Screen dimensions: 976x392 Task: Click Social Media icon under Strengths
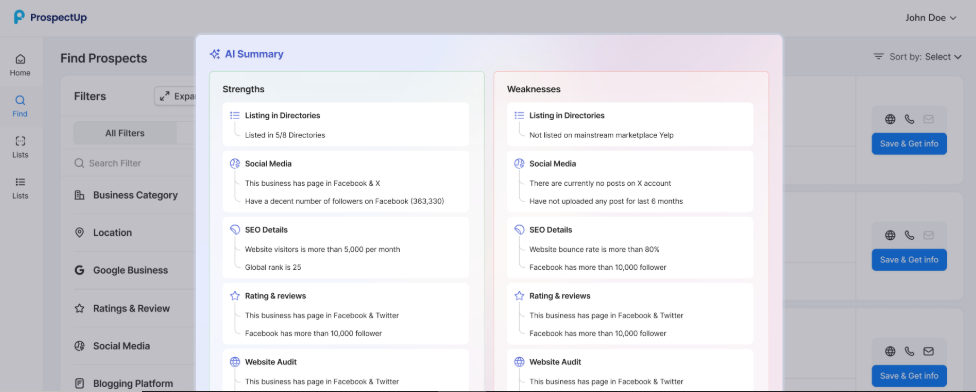[235, 164]
